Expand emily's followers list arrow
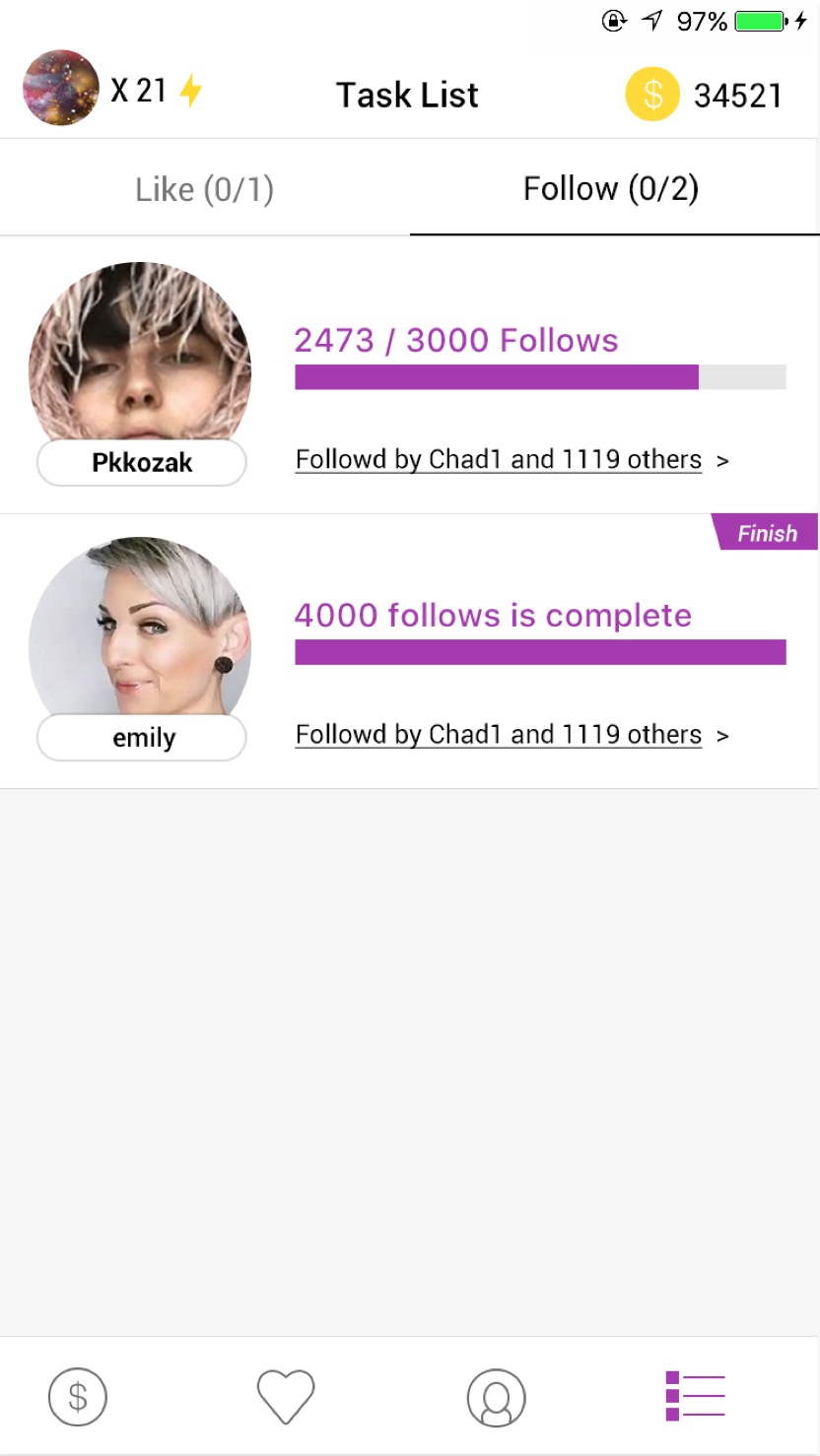The image size is (820, 1456). click(x=722, y=736)
